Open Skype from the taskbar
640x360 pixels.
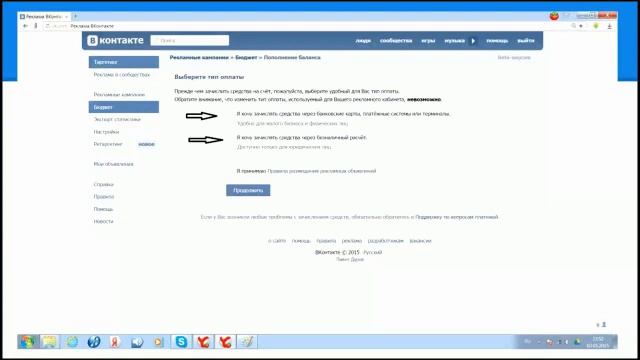181,342
